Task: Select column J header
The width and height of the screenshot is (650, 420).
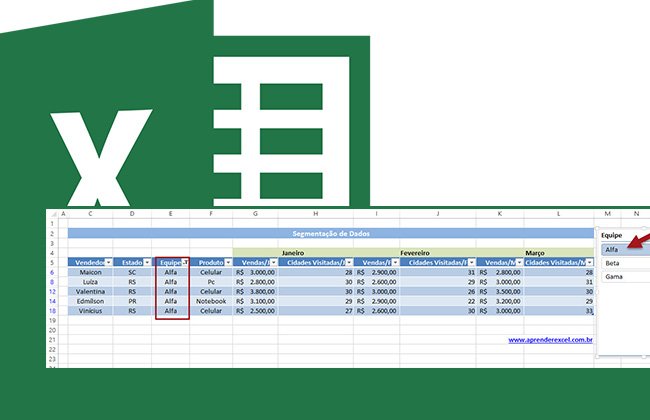Action: coord(438,214)
